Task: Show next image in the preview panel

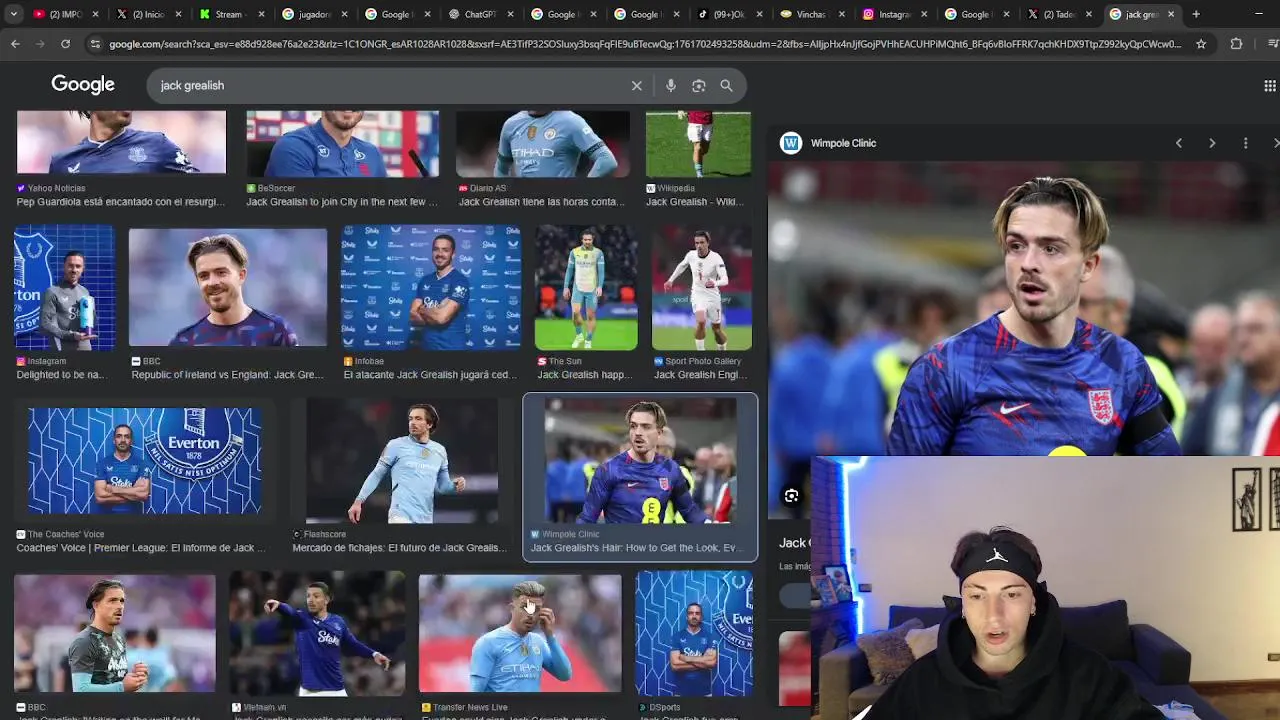Action: 1212,143
